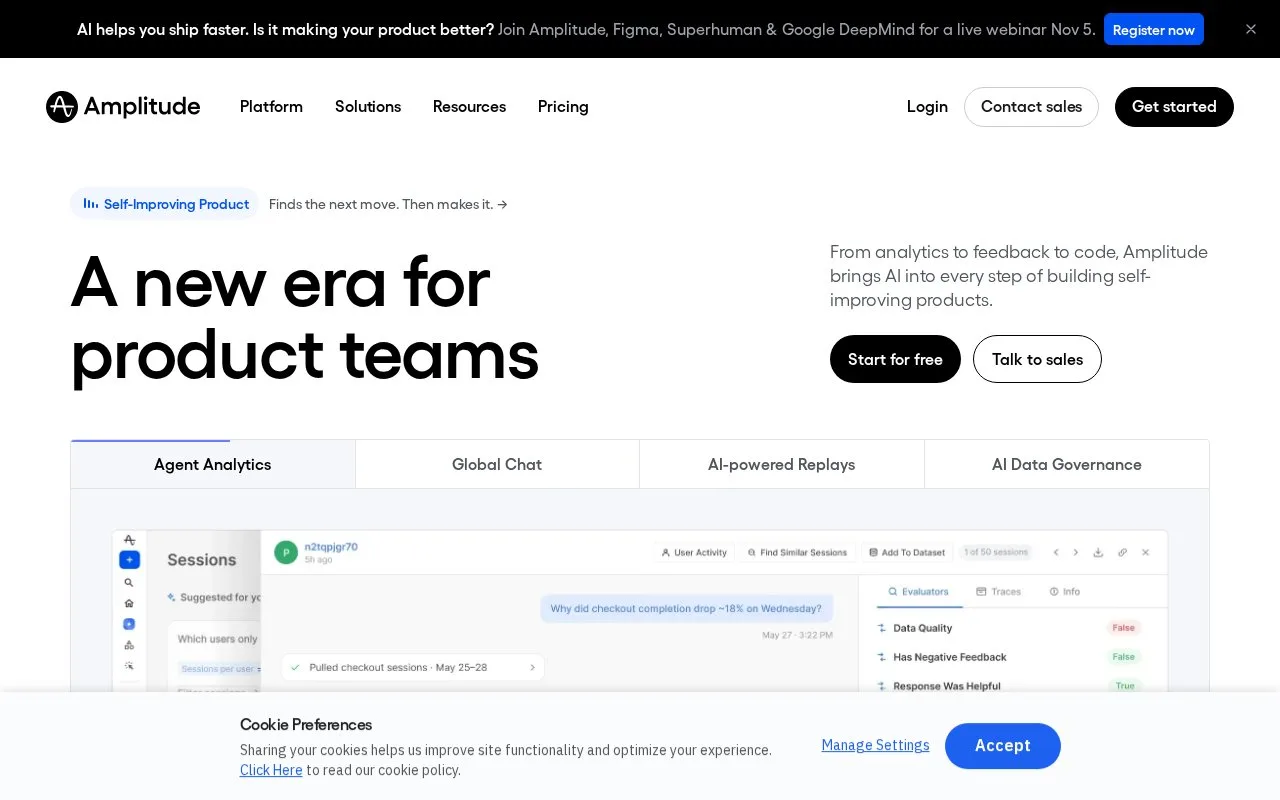Go to previous session with left chevron
1280x800 pixels.
pyautogui.click(x=1056, y=552)
